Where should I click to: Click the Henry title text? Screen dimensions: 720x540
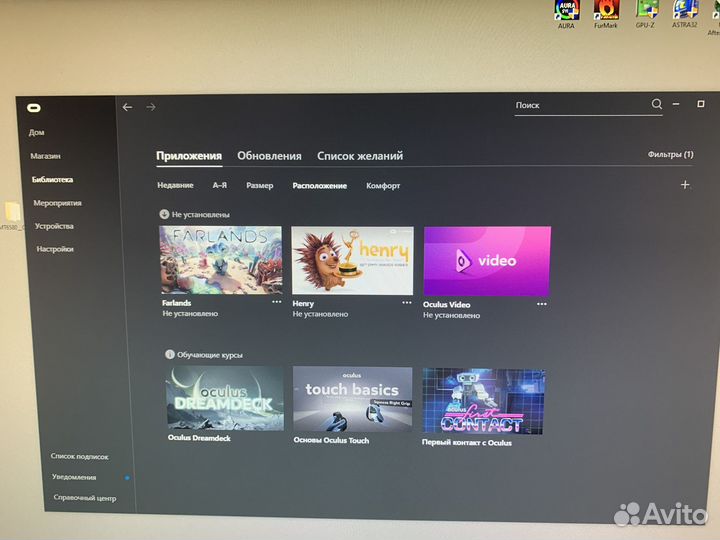click(303, 304)
